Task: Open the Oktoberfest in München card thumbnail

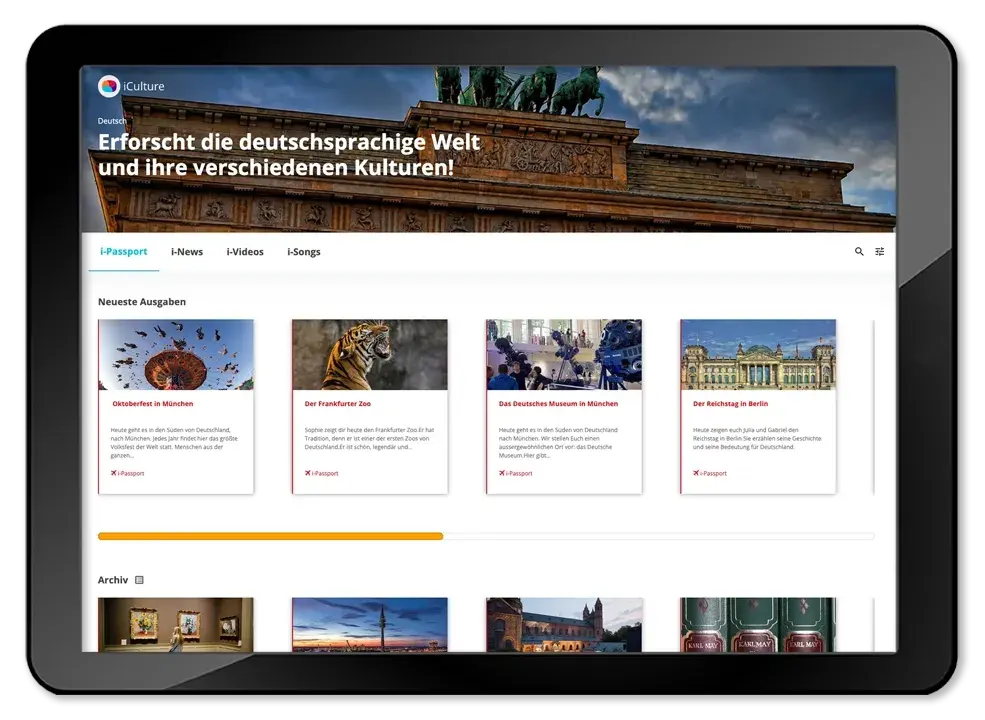Action: coord(175,354)
